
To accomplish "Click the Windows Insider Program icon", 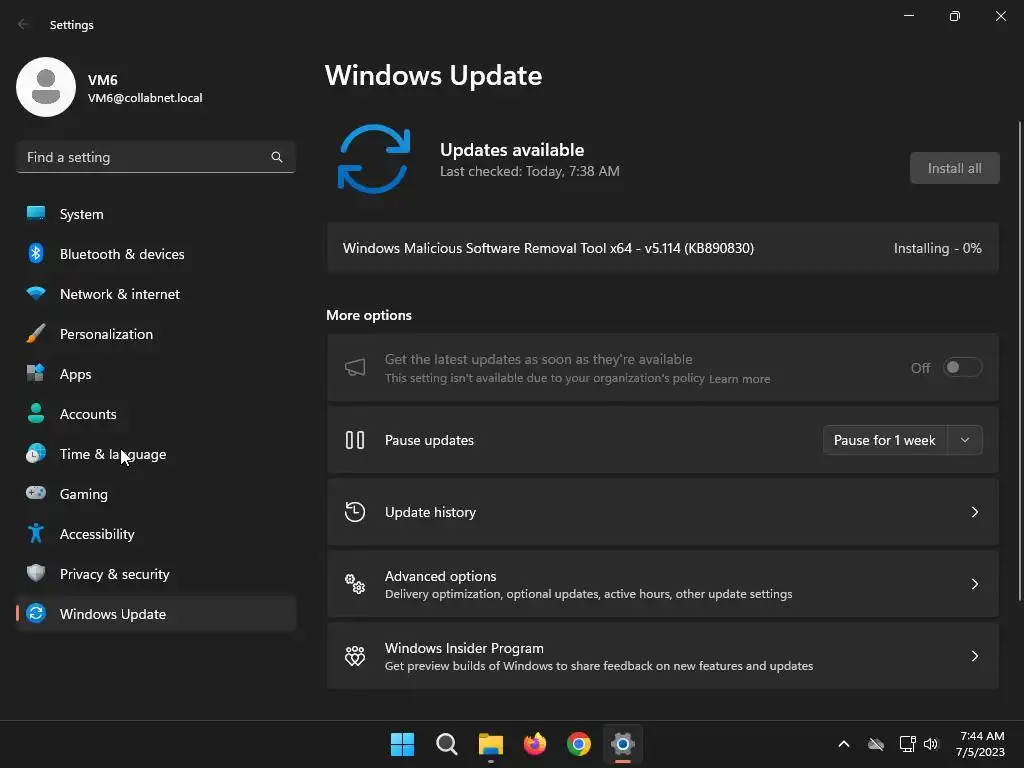I will (x=355, y=656).
